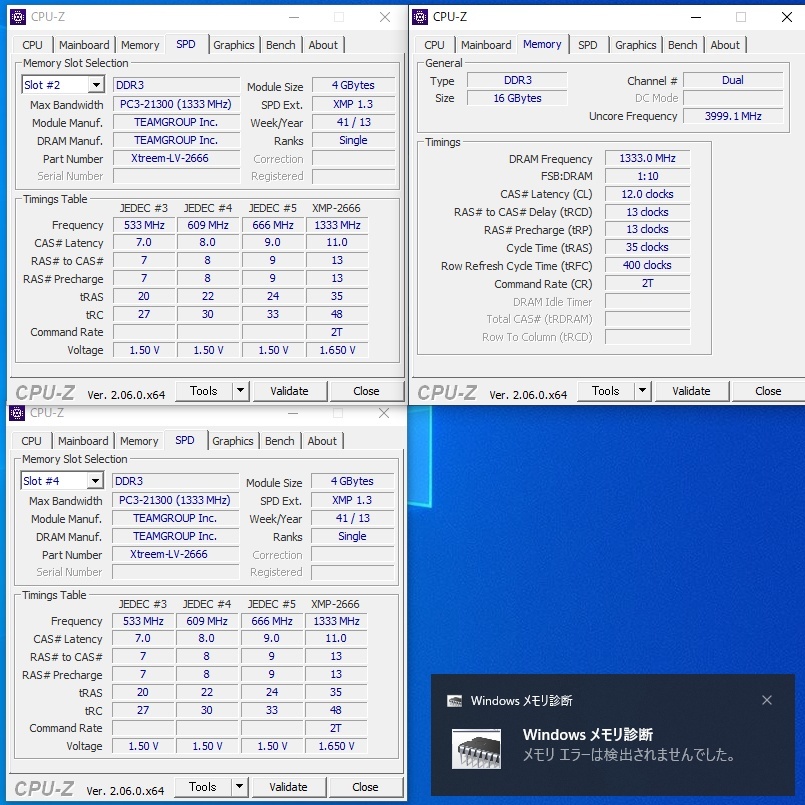Select SPD tab in Slot #2 window
805x805 pixels.
[186, 44]
